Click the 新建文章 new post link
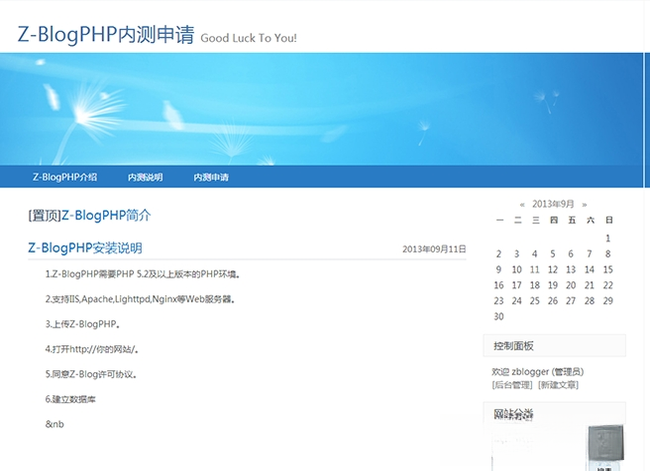 click(558, 385)
